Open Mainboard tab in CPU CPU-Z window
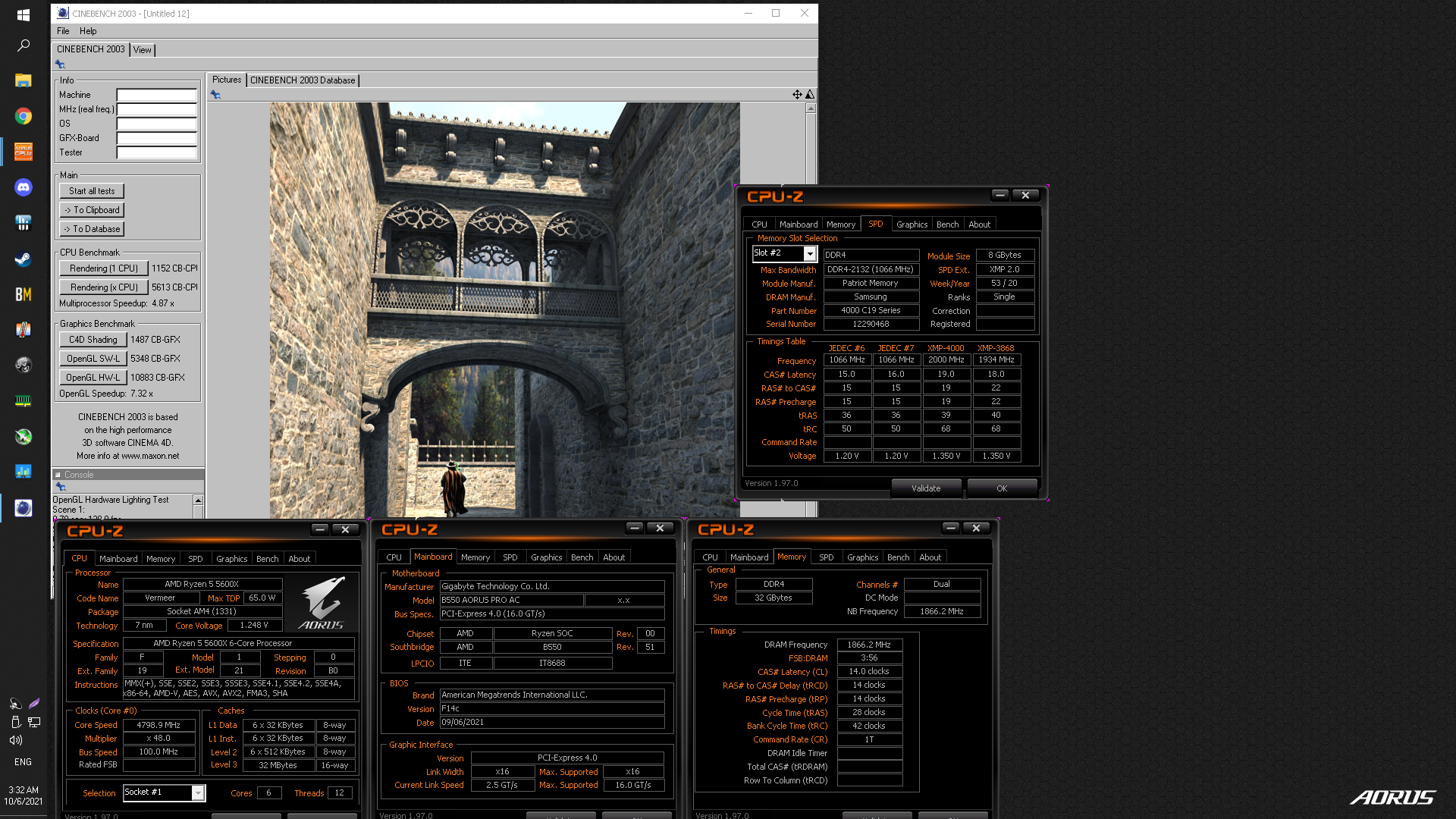 click(118, 559)
